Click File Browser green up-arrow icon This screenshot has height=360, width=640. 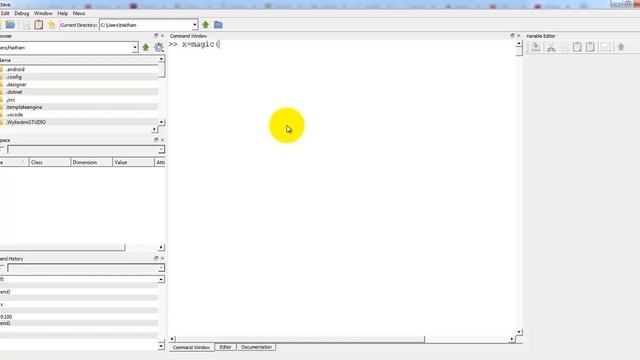tap(146, 47)
